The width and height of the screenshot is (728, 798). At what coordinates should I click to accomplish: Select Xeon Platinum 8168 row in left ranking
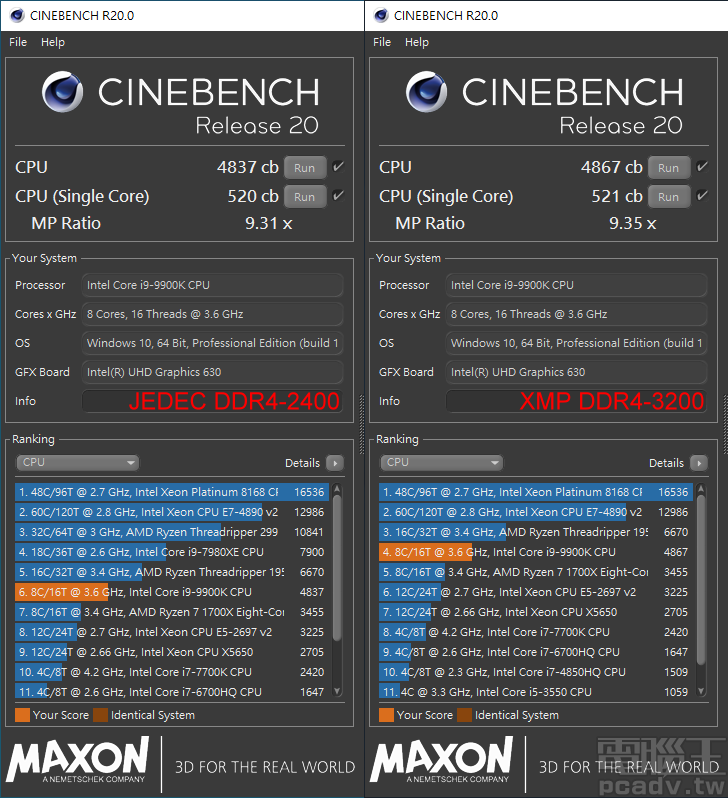pyautogui.click(x=172, y=492)
